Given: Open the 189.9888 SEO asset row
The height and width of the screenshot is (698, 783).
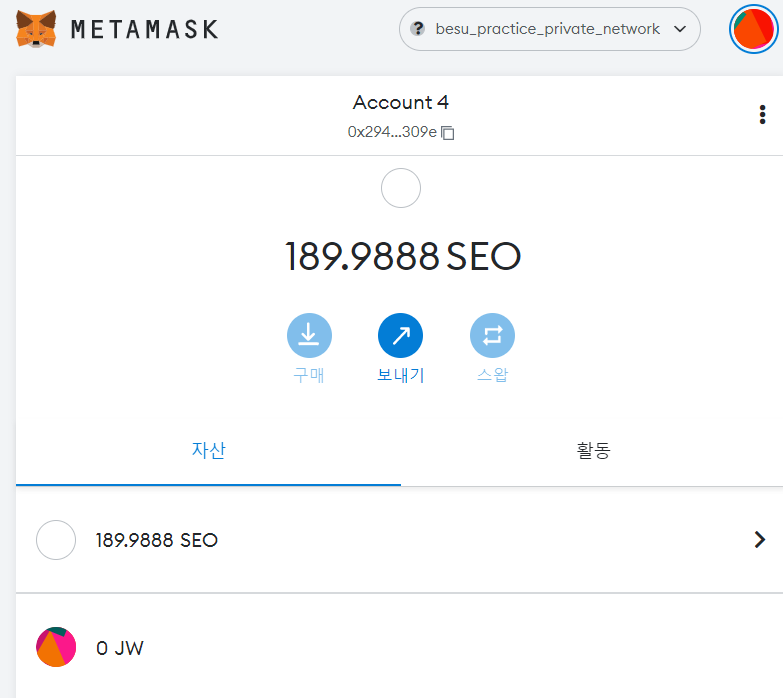Looking at the screenshot, I should (x=399, y=540).
